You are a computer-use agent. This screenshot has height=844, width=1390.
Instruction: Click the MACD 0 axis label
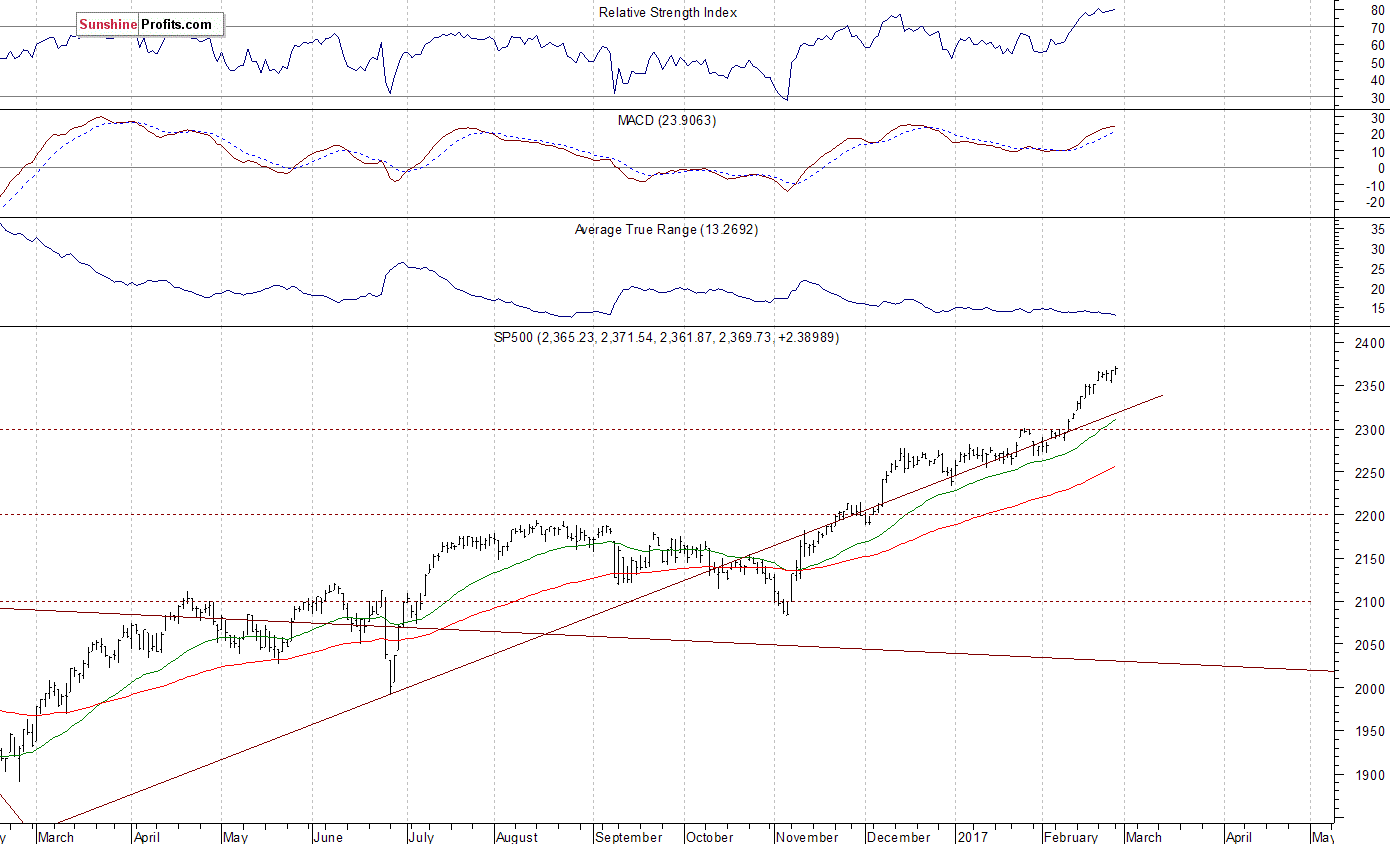coord(1381,168)
